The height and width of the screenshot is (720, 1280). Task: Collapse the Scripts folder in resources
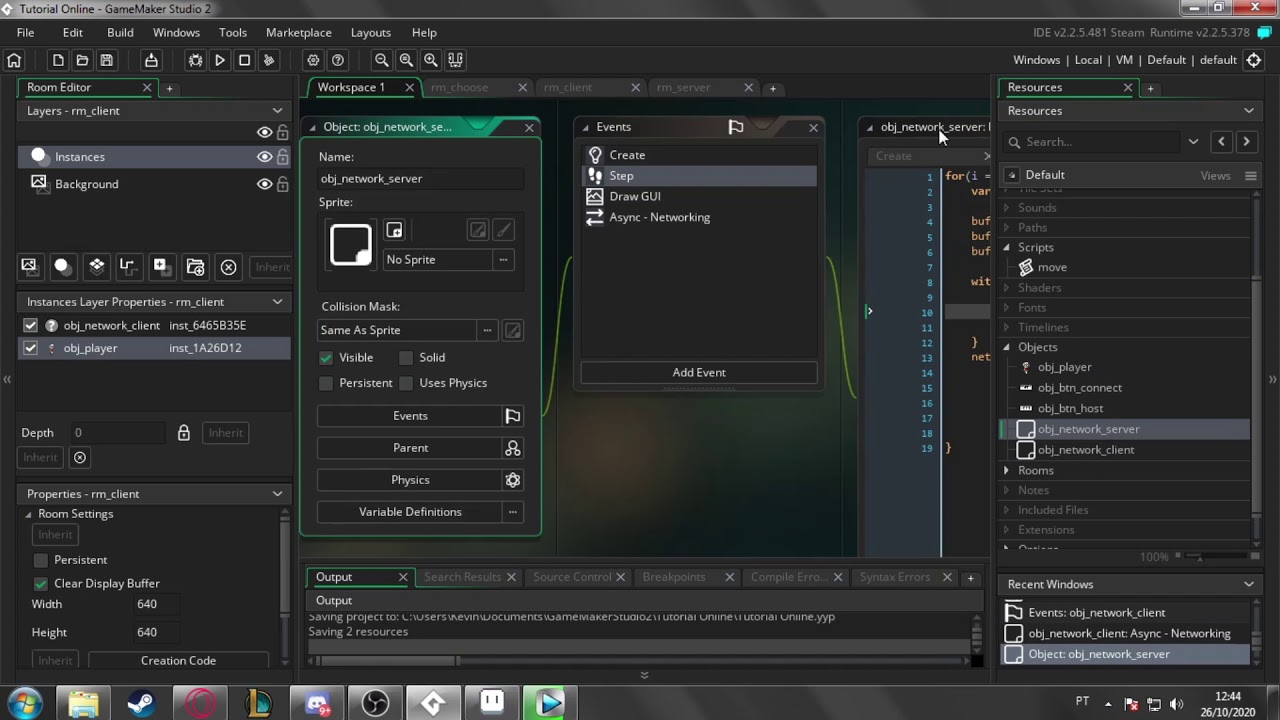(x=1007, y=248)
